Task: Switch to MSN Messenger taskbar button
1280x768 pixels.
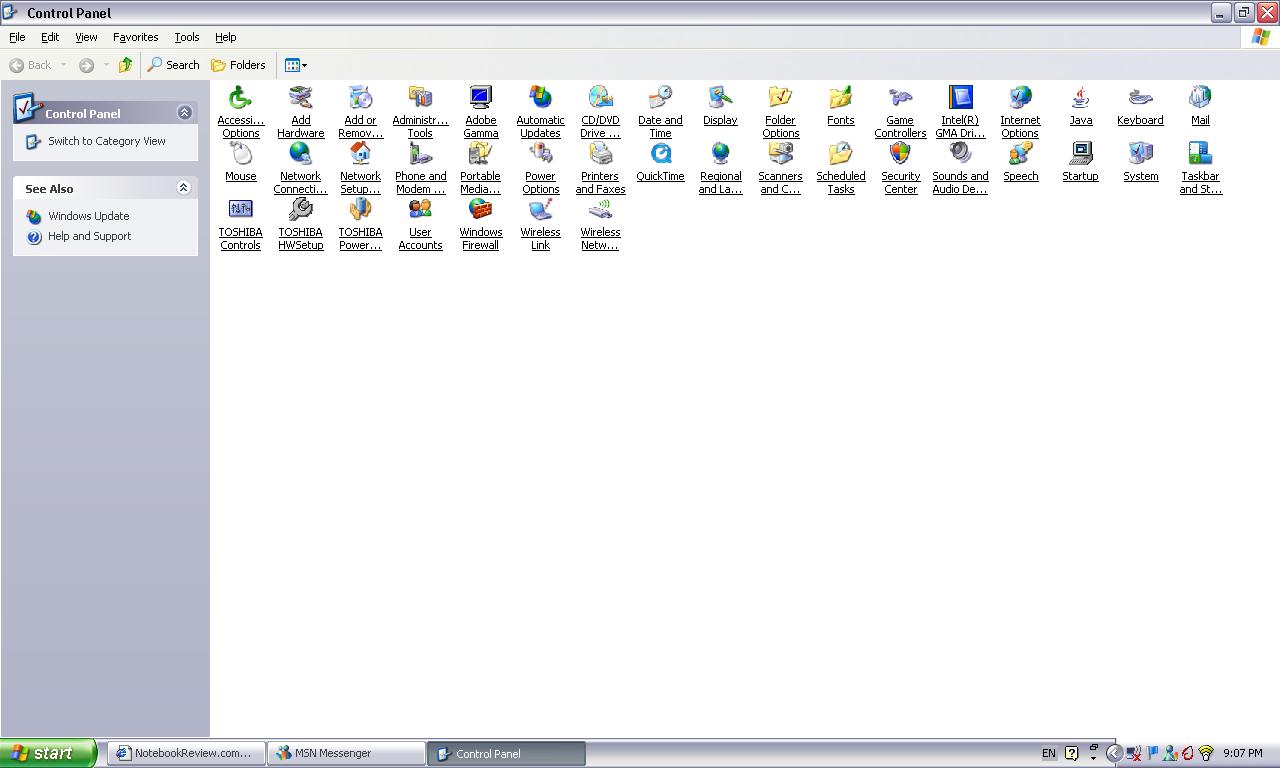Action: (x=346, y=753)
